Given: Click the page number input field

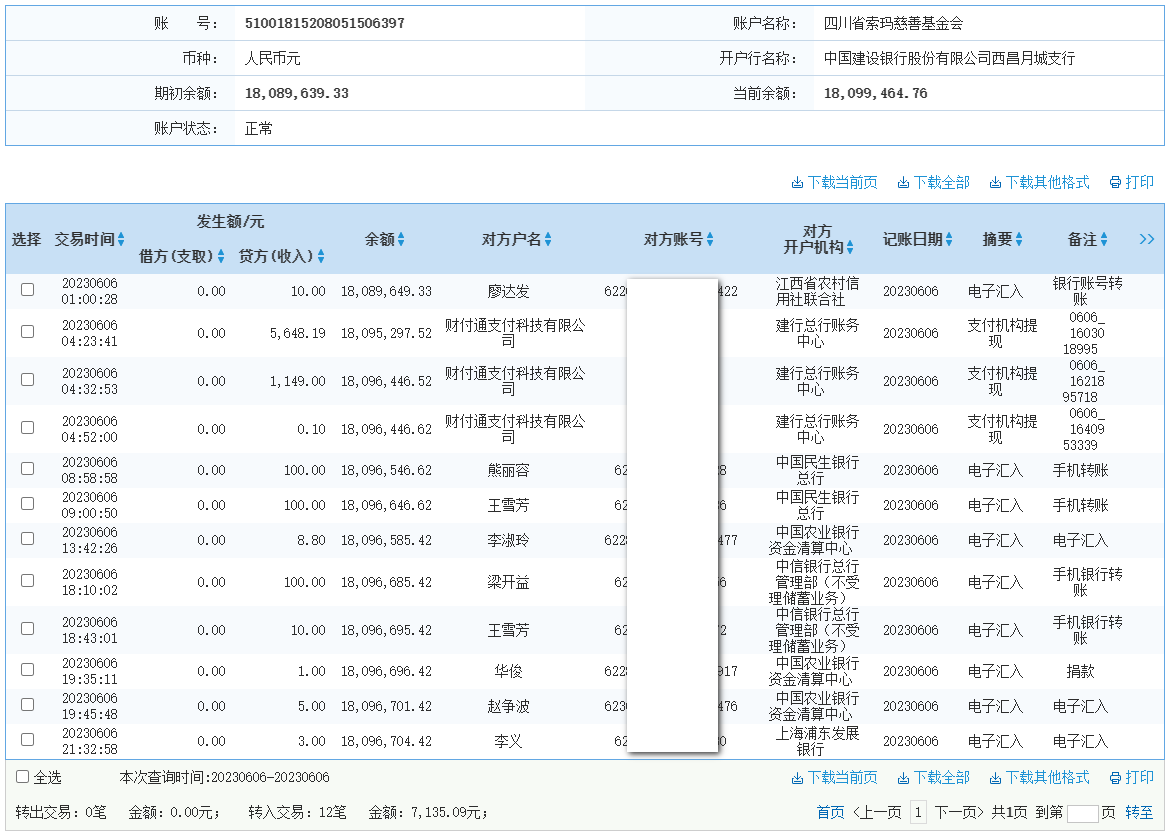Looking at the screenshot, I should click(x=1082, y=813).
